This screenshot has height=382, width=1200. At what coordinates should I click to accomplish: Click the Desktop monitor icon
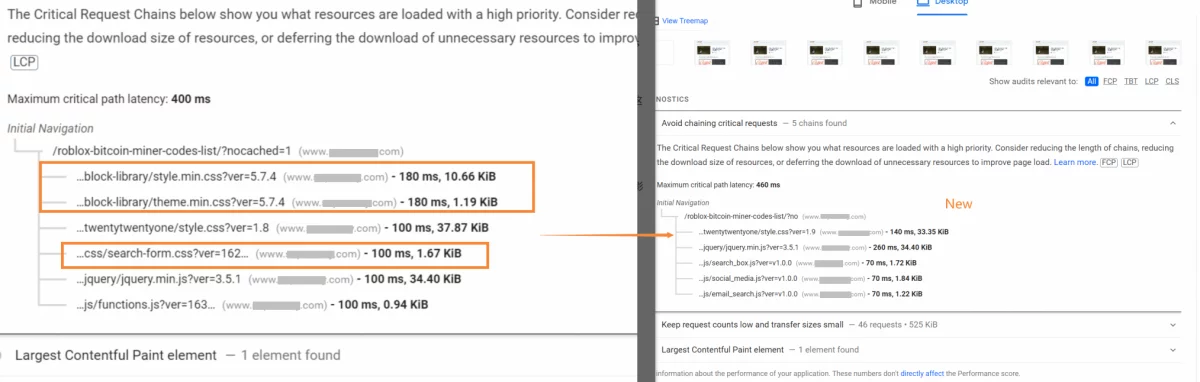click(x=924, y=3)
